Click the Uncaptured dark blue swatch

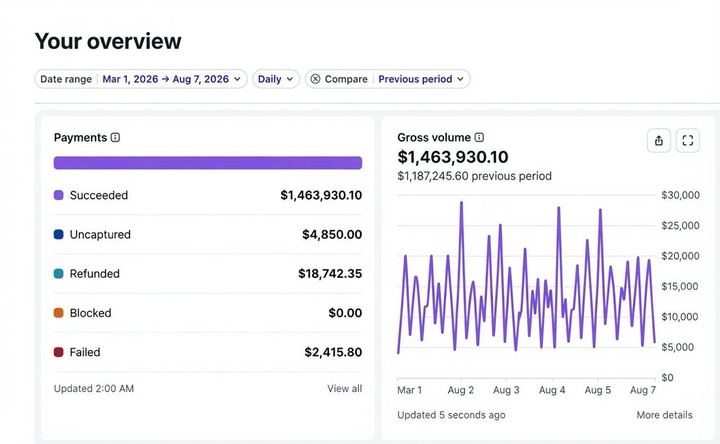58,235
